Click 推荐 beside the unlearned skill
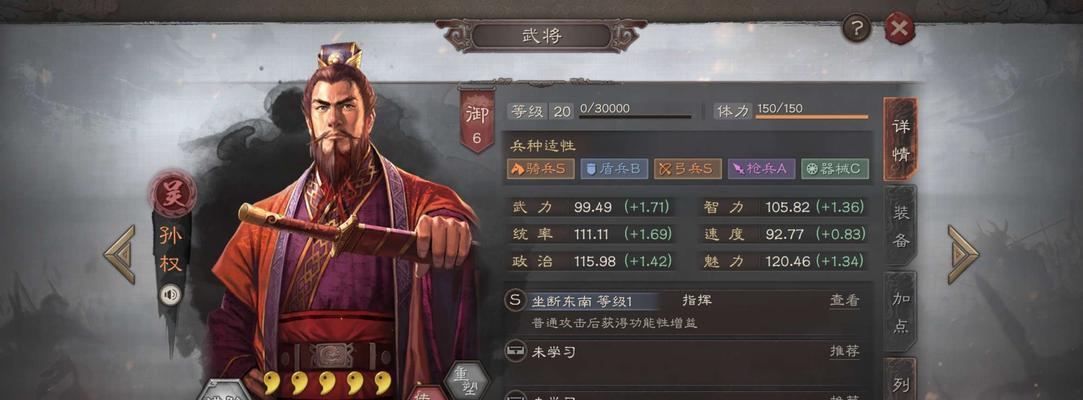The image size is (1083, 400). click(845, 351)
